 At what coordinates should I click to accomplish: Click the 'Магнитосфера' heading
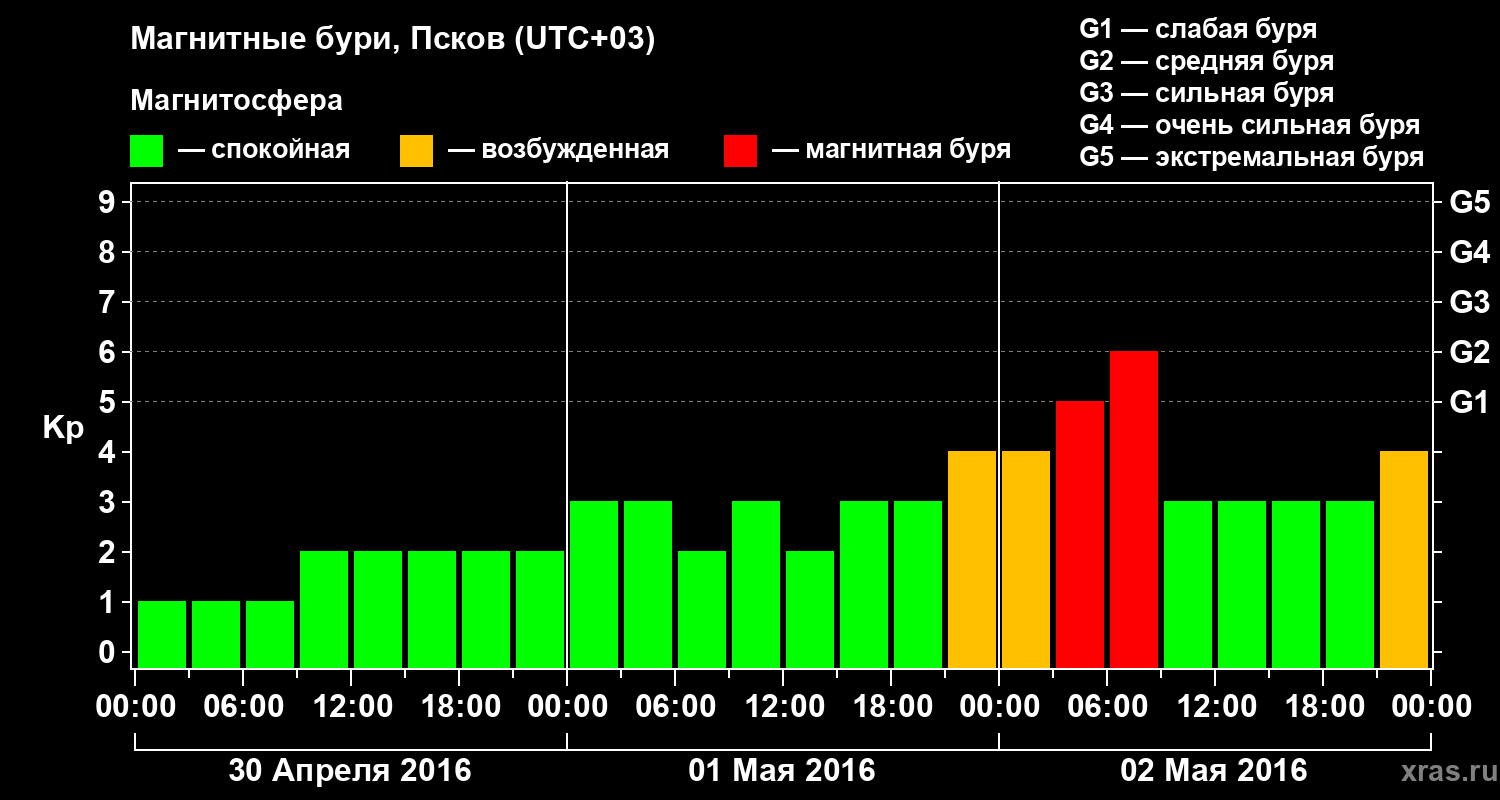(237, 101)
